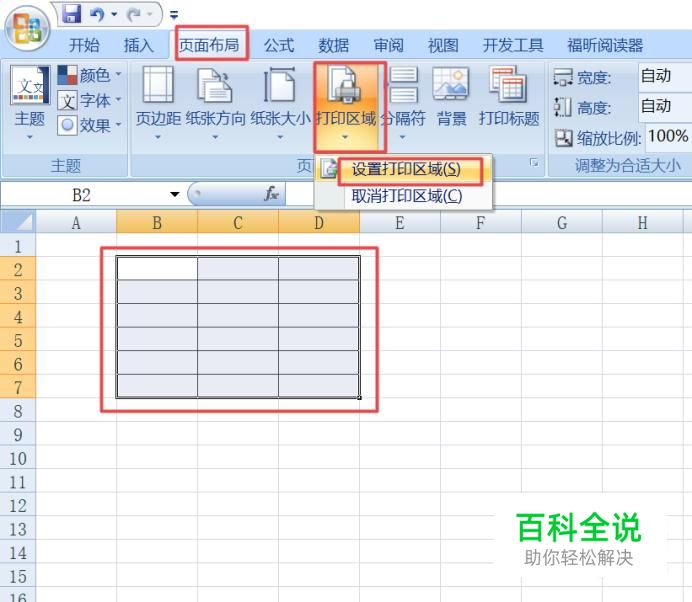
Task: Click the fx insert function icon
Action: coord(271,194)
